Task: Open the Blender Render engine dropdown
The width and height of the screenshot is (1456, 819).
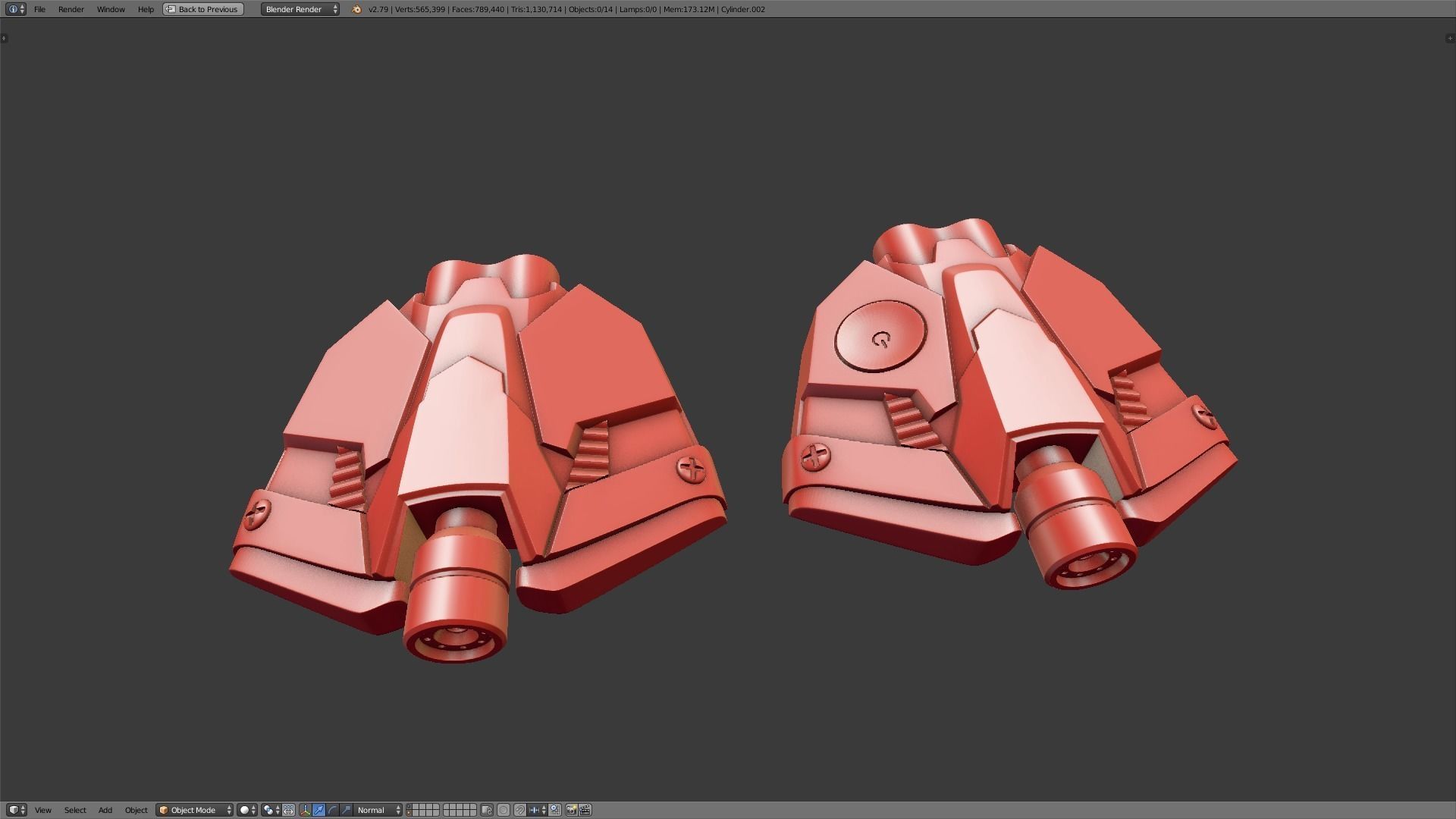Action: (300, 9)
